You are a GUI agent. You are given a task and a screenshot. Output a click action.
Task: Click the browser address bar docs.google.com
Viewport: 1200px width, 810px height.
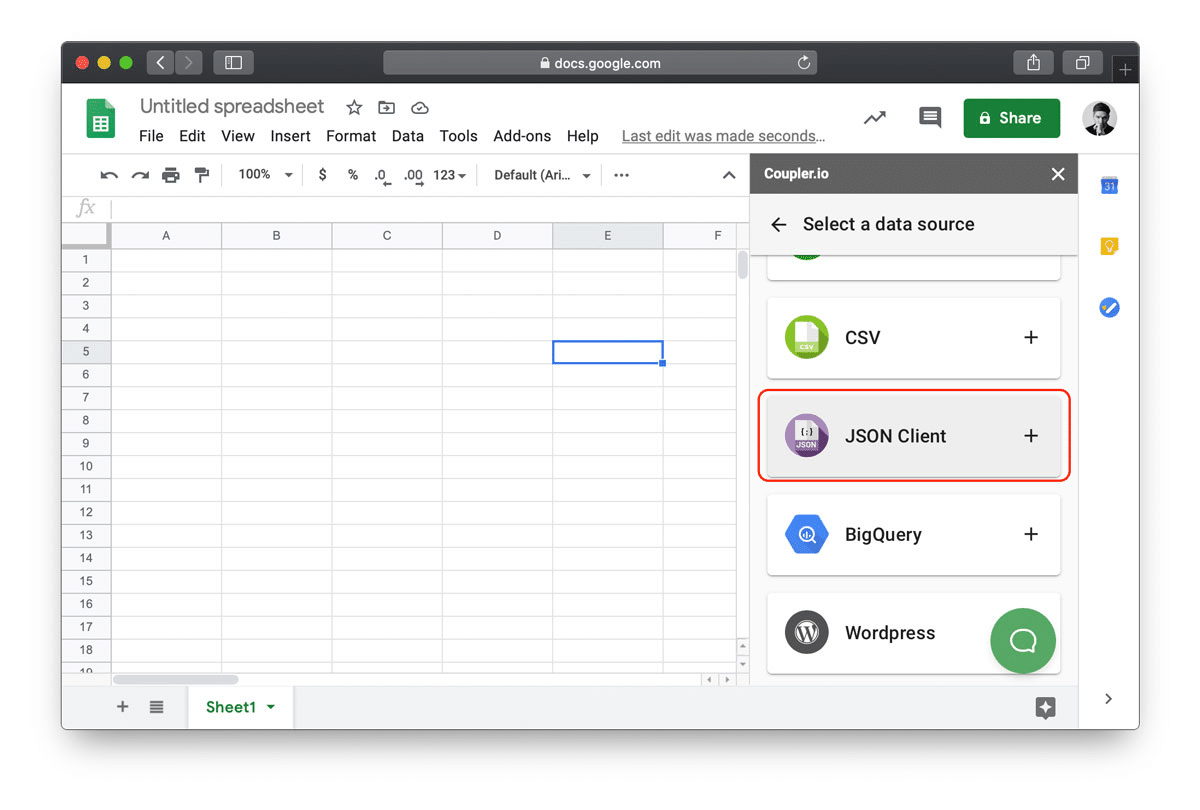click(600, 63)
